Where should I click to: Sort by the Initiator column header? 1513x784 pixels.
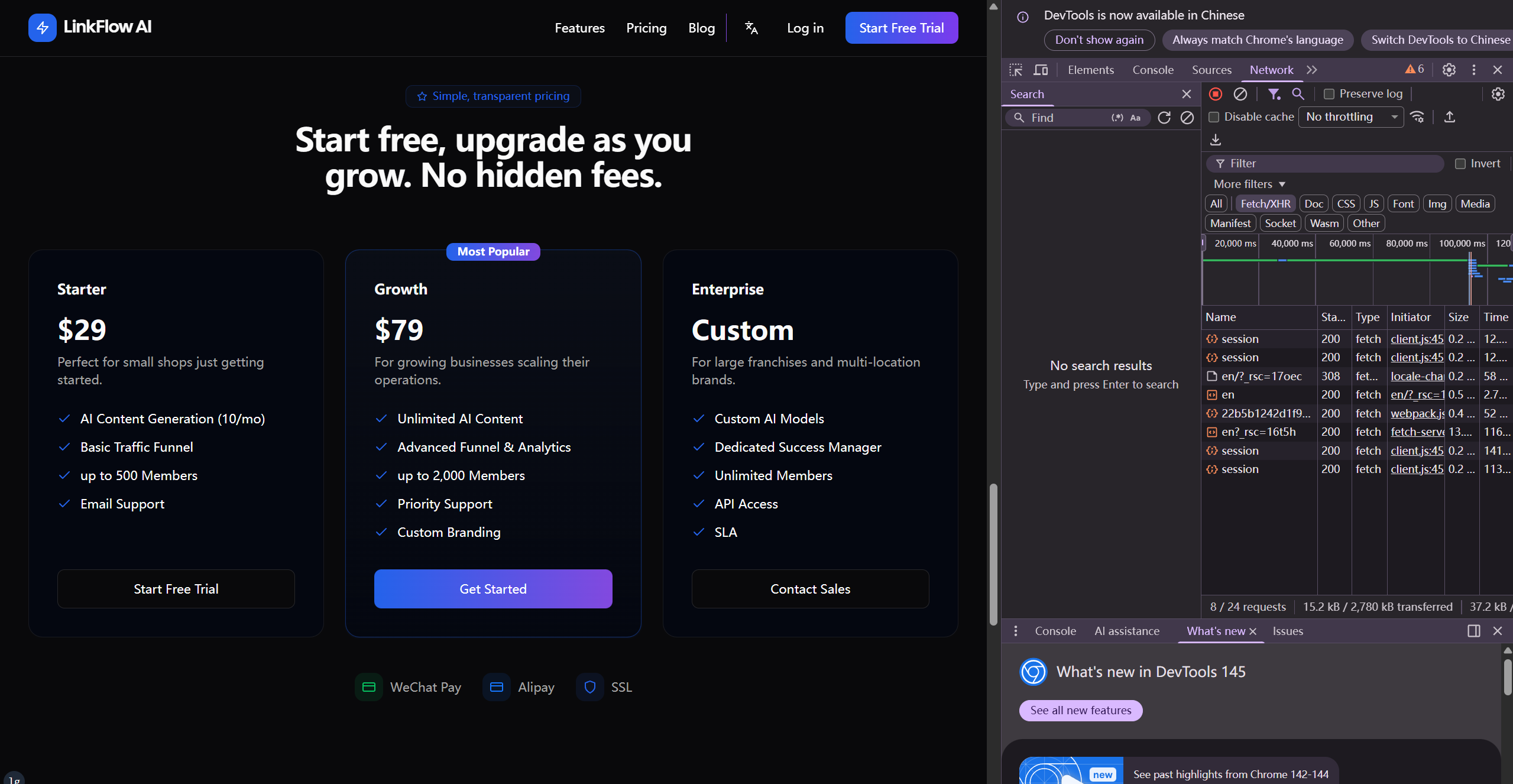pos(1415,318)
